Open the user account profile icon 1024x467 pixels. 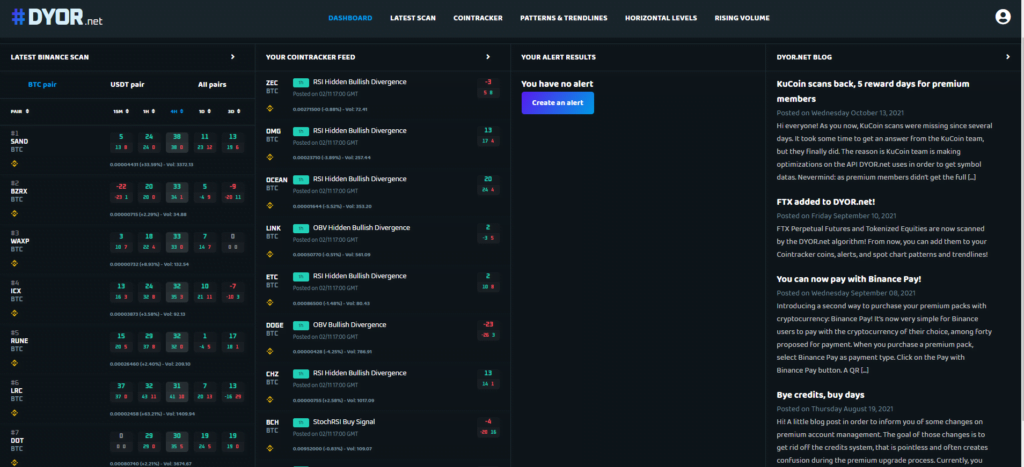pyautogui.click(x=1002, y=17)
